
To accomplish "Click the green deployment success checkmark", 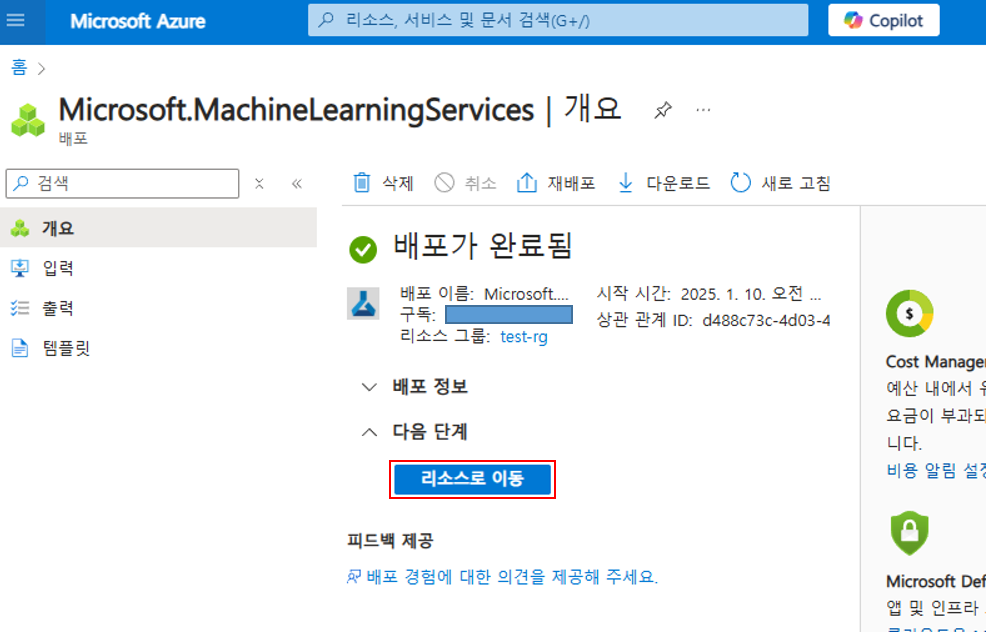I will click(363, 250).
